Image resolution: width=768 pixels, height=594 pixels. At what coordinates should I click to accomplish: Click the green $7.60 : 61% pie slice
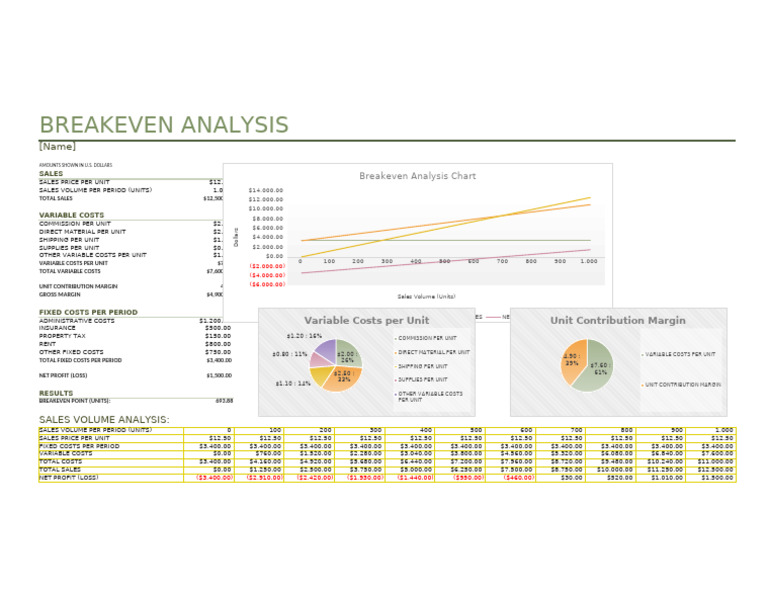[x=596, y=370]
